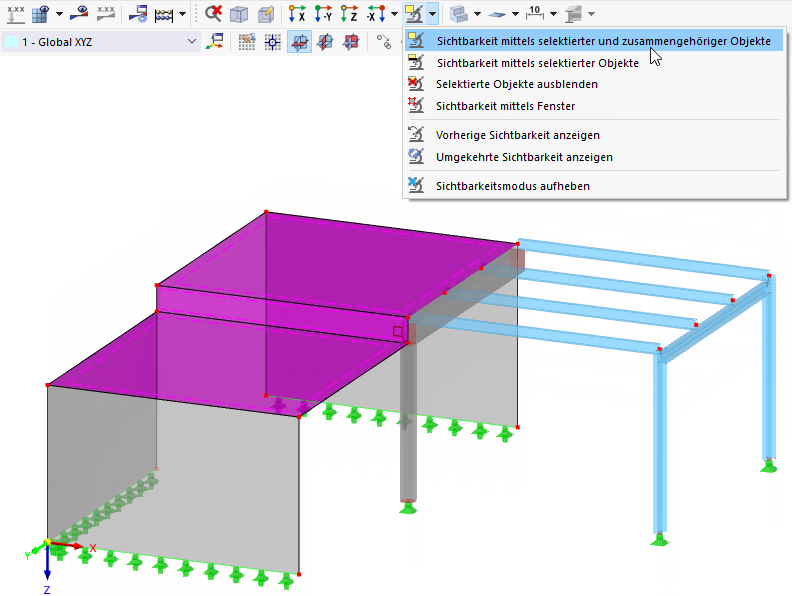Select the transparent cube view icon

(239, 14)
